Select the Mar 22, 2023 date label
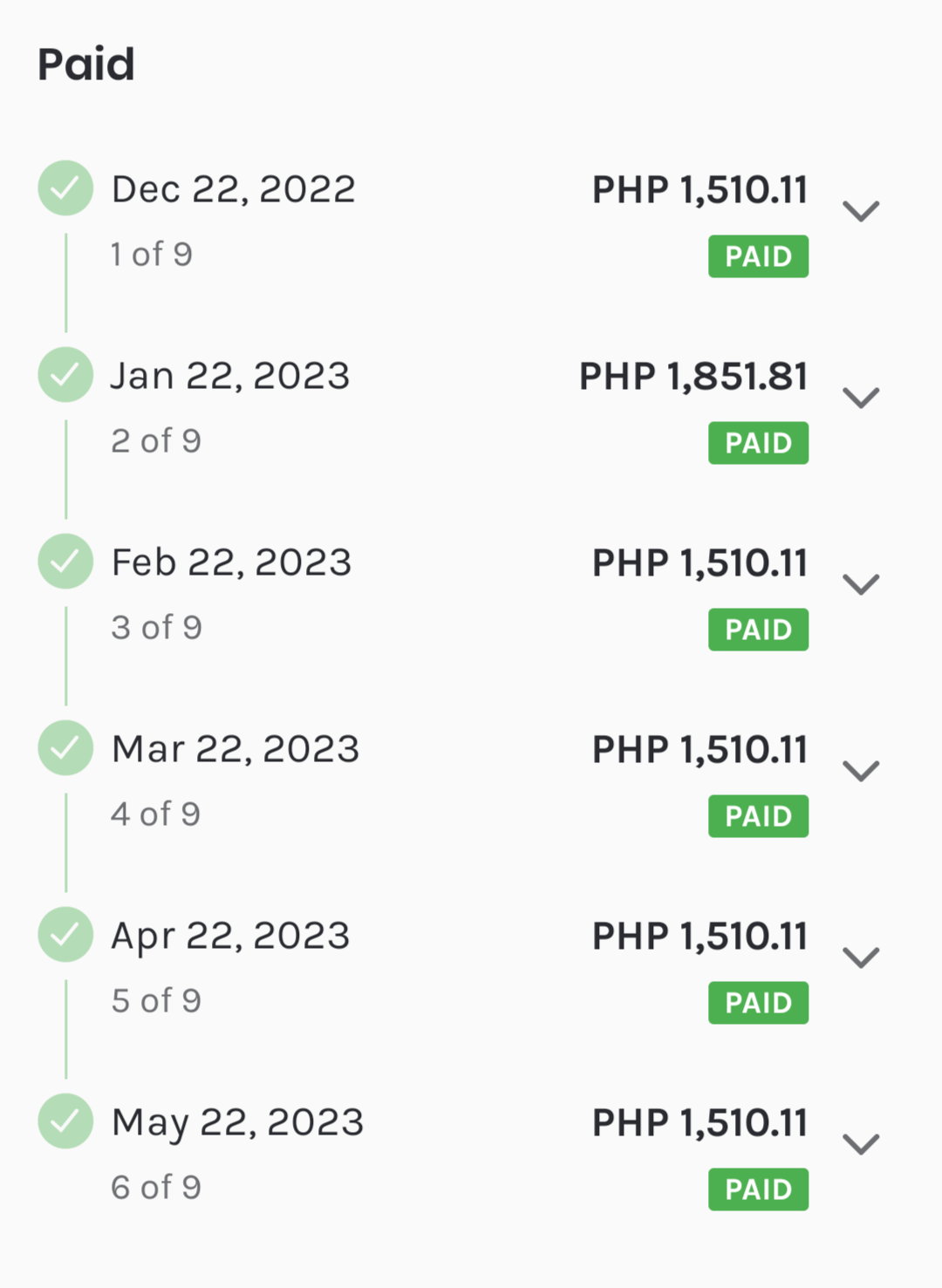The width and height of the screenshot is (942, 1288). pyautogui.click(x=235, y=749)
